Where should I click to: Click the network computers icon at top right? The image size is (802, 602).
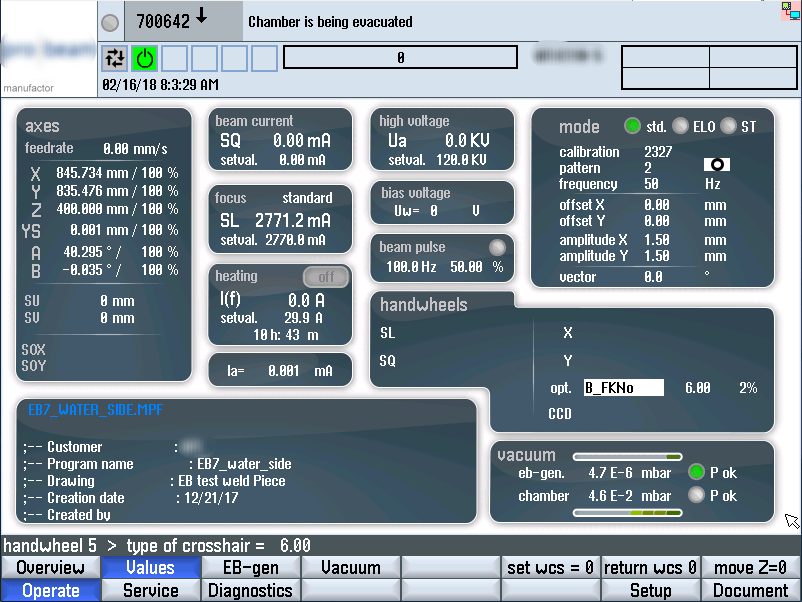pos(789,11)
